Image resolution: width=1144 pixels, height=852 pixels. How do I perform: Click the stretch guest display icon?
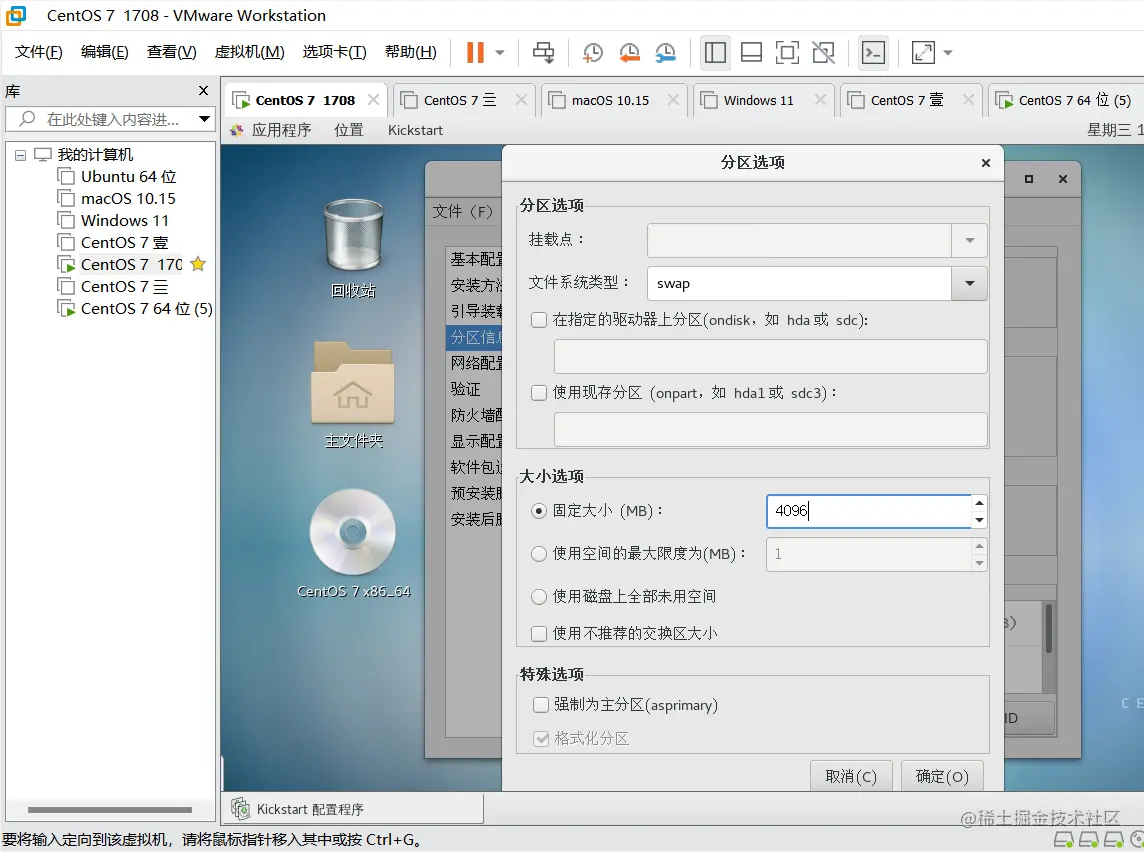[923, 53]
